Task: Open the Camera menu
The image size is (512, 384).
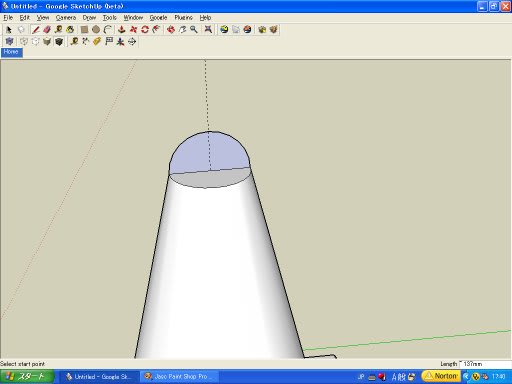Action: (66, 18)
